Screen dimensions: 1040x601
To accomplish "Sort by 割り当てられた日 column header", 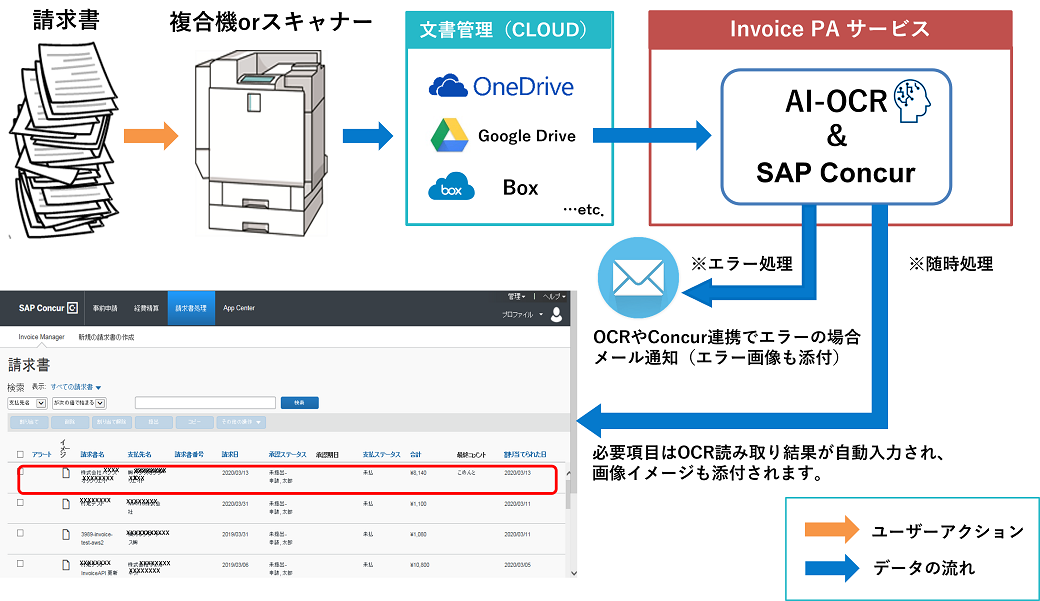I will [x=525, y=454].
